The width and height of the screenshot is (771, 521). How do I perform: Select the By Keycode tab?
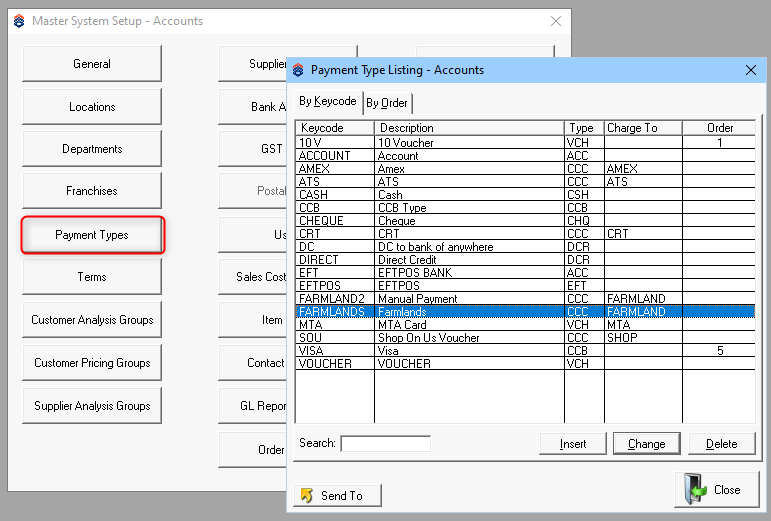[327, 102]
